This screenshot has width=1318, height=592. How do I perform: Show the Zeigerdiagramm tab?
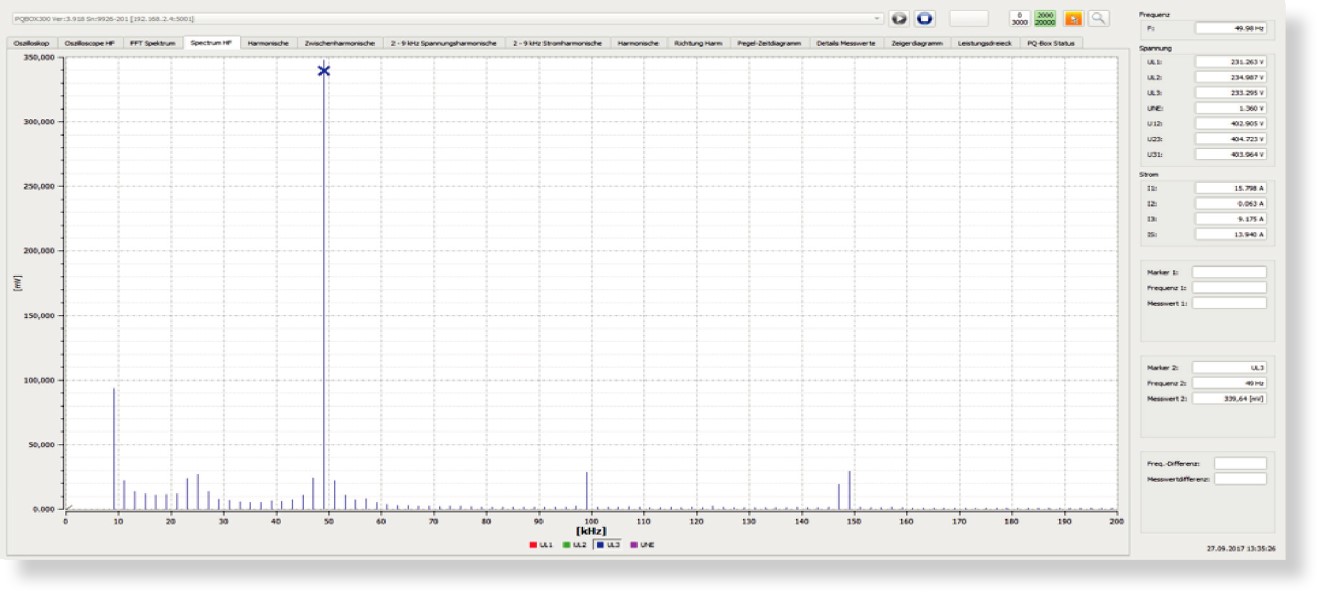click(916, 43)
